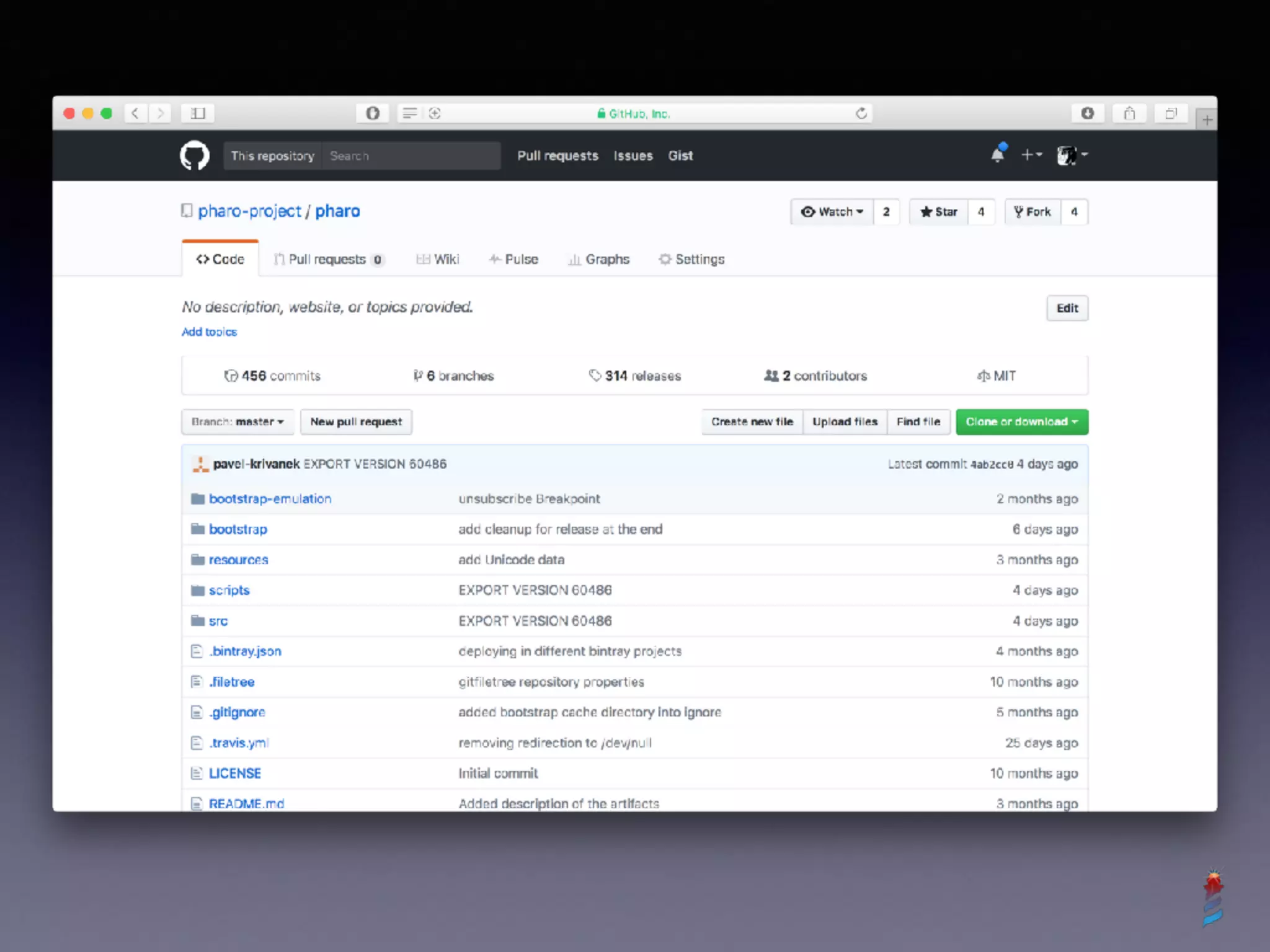Image resolution: width=1270 pixels, height=952 pixels.
Task: Open Safari's reader view icon
Action: click(409, 113)
